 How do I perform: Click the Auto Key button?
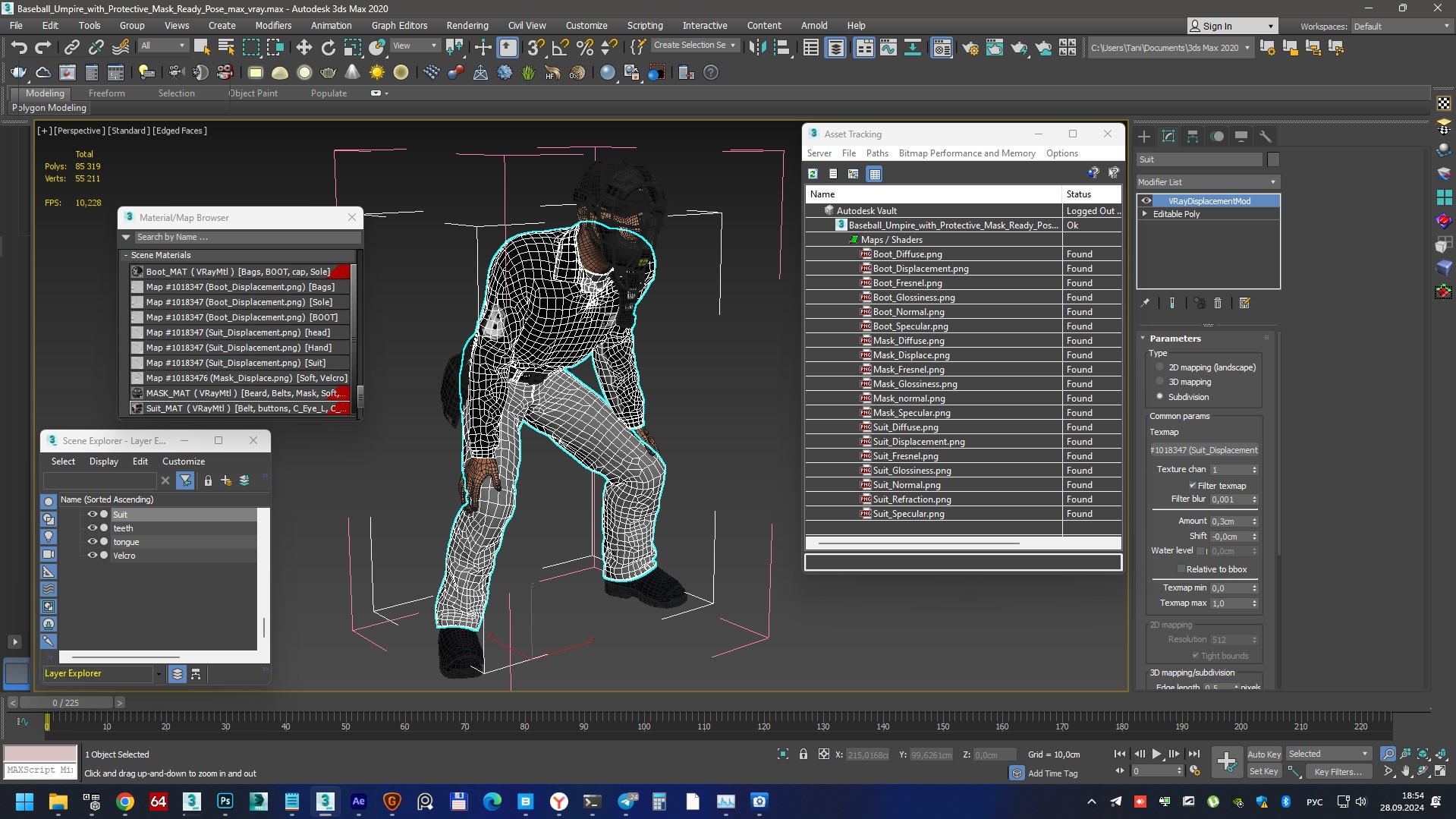click(x=1263, y=754)
